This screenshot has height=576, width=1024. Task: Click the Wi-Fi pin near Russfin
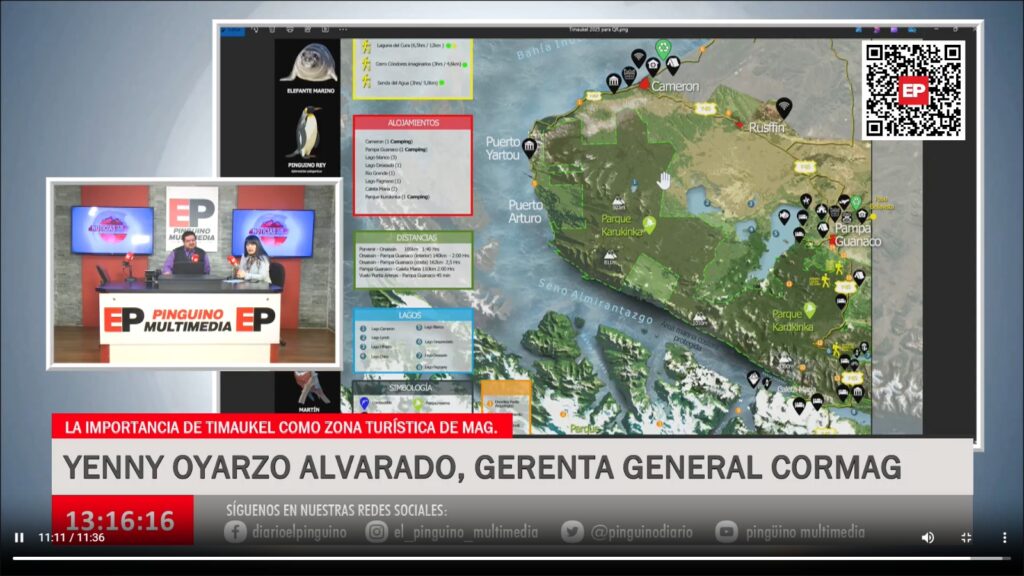784,106
